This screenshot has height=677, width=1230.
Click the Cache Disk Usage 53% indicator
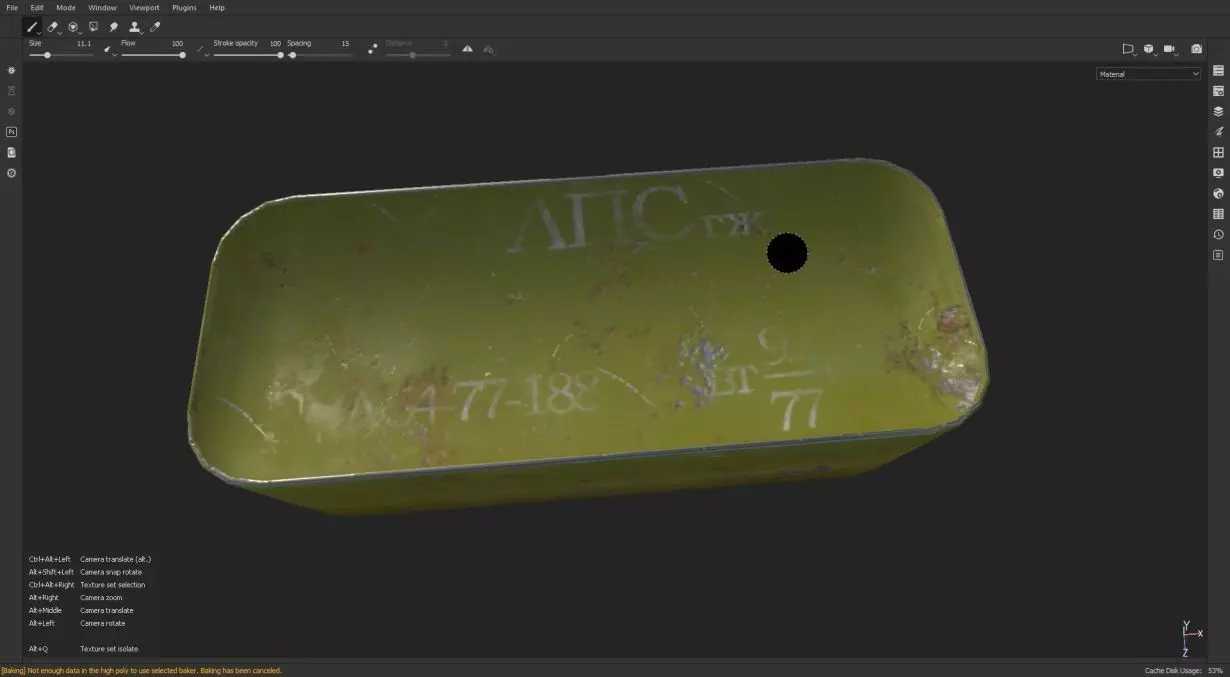tap(1184, 671)
